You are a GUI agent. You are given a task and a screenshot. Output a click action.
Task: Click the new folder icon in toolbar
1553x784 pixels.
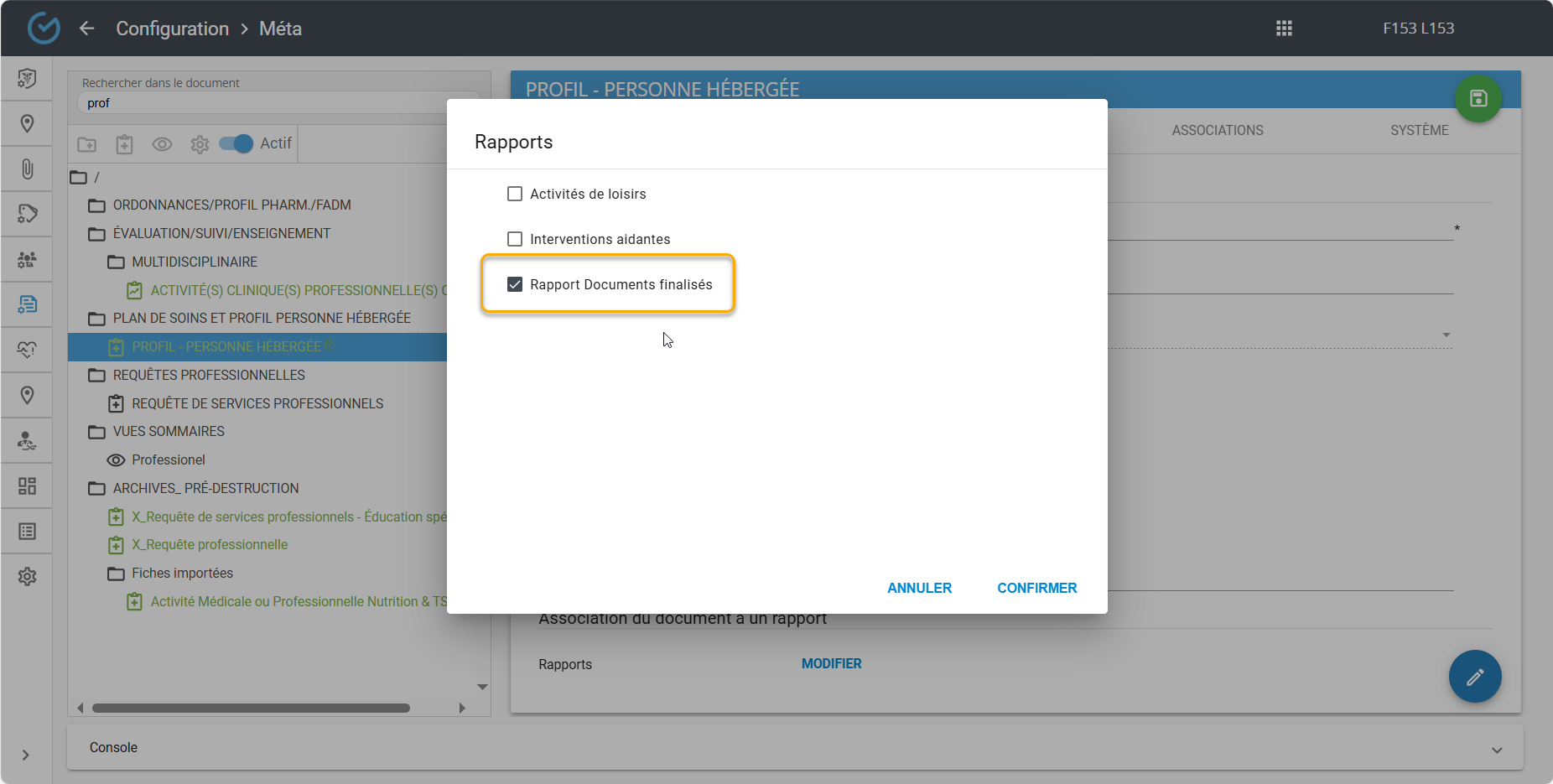coord(87,144)
